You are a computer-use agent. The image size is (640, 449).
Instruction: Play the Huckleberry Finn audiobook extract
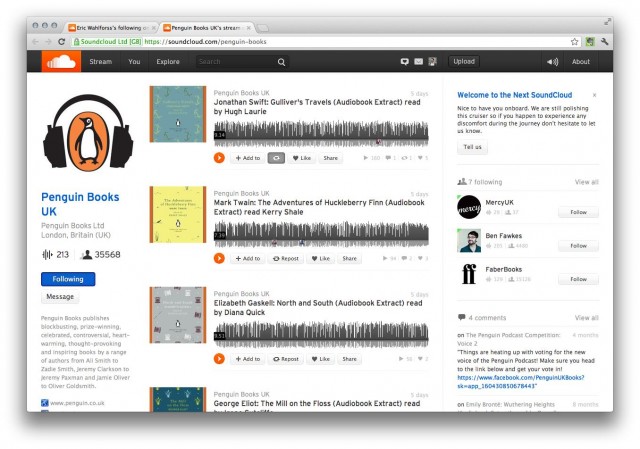pyautogui.click(x=219, y=258)
